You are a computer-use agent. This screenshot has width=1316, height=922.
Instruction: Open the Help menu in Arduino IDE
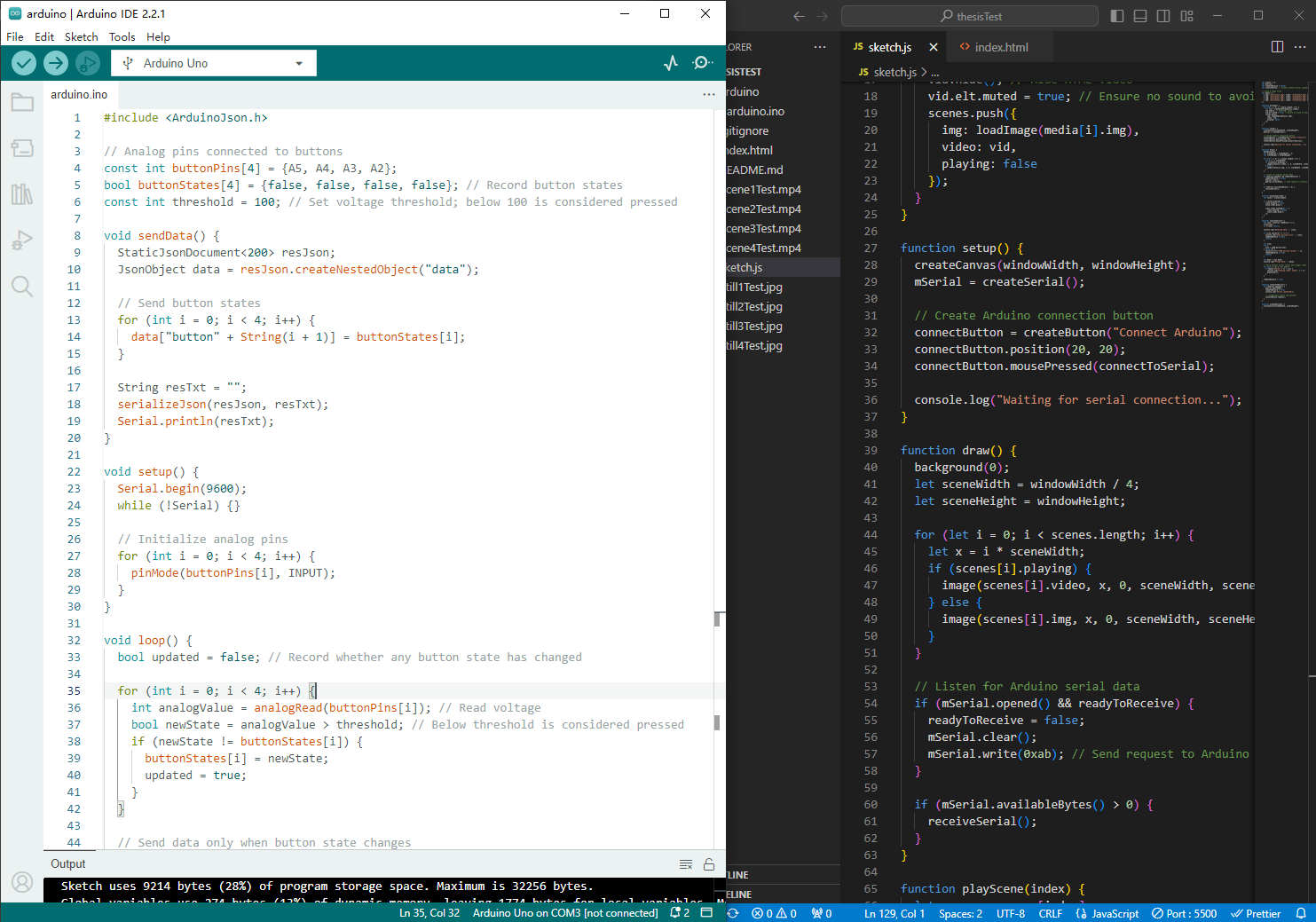pyautogui.click(x=158, y=37)
